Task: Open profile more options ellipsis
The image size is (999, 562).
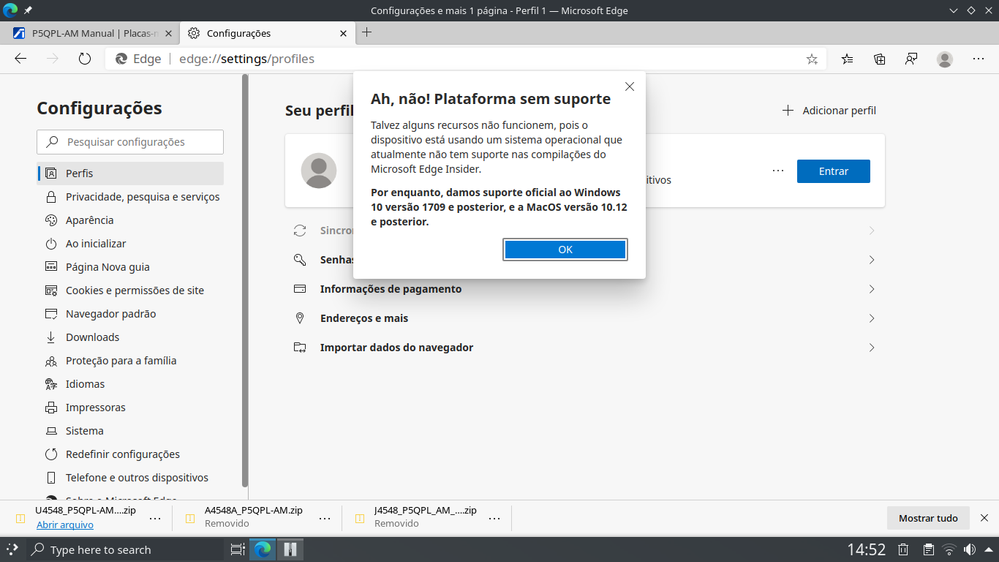Action: click(778, 171)
